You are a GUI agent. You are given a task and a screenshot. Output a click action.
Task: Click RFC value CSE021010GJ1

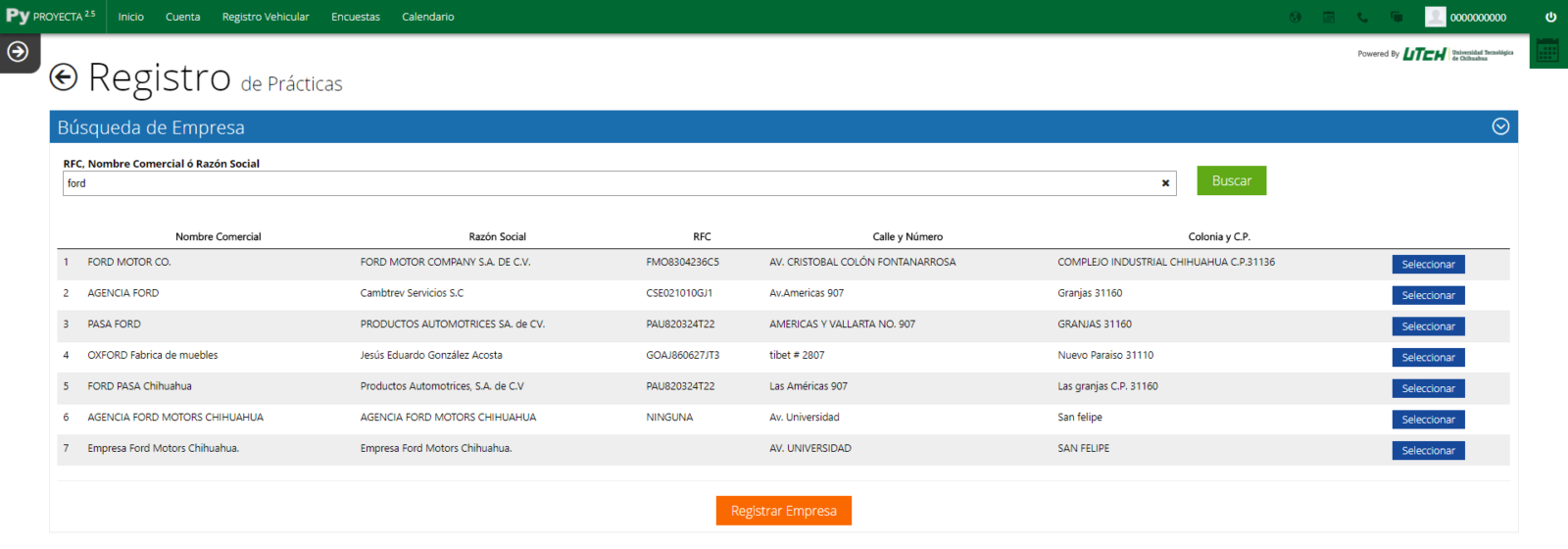(x=679, y=293)
